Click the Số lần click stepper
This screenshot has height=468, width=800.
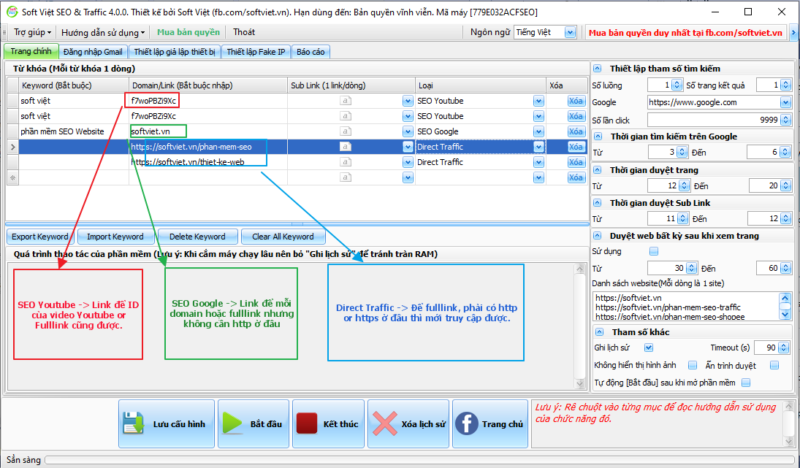click(786, 120)
